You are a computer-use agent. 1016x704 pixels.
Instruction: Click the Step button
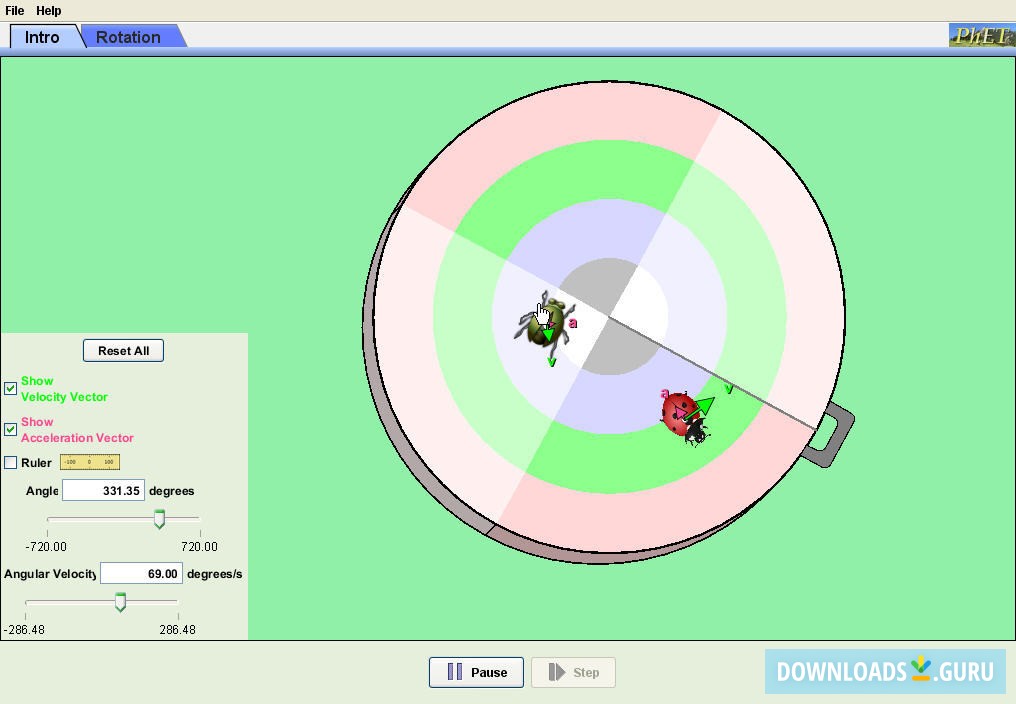click(573, 672)
